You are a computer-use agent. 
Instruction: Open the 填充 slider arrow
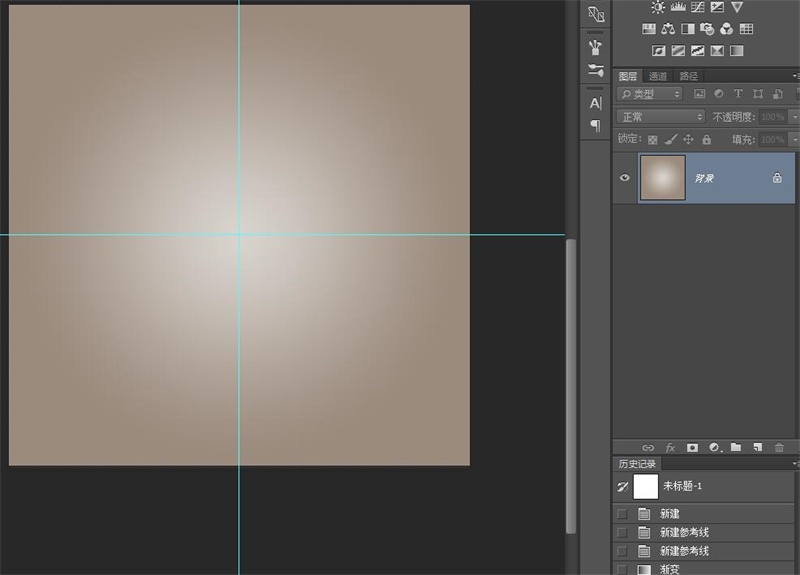coord(794,139)
